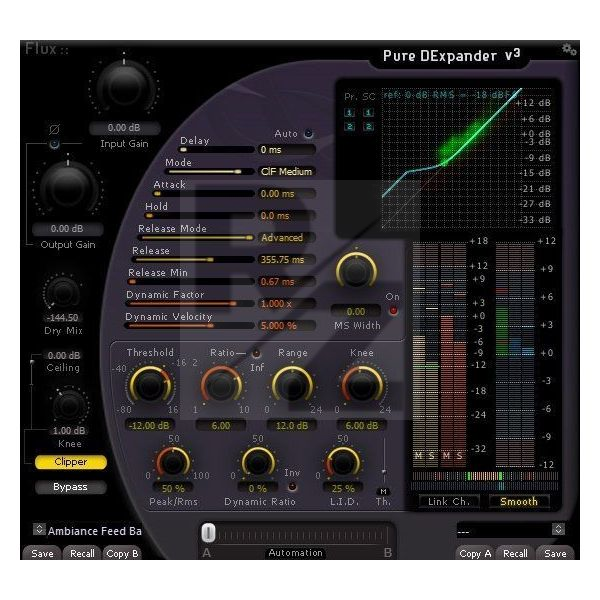This screenshot has height=600, width=600.
Task: Save preset slot B
Action: point(555,553)
